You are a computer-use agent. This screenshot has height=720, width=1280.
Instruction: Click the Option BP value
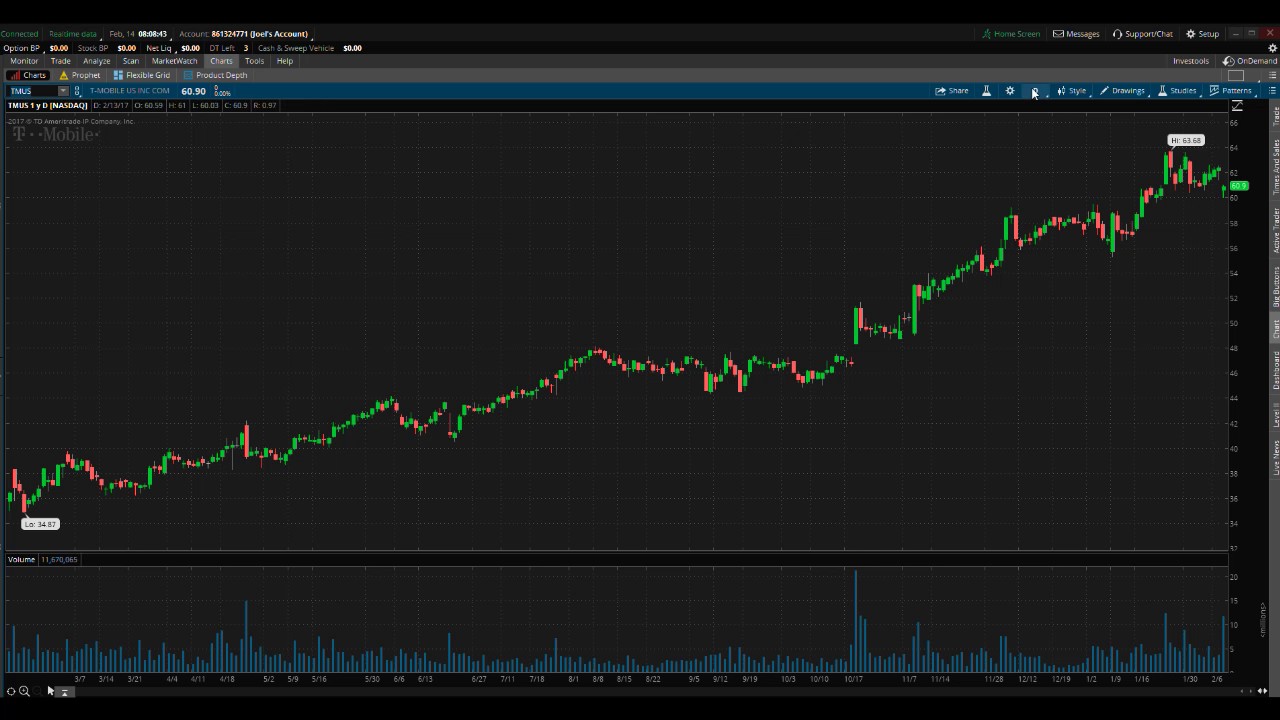(59, 48)
